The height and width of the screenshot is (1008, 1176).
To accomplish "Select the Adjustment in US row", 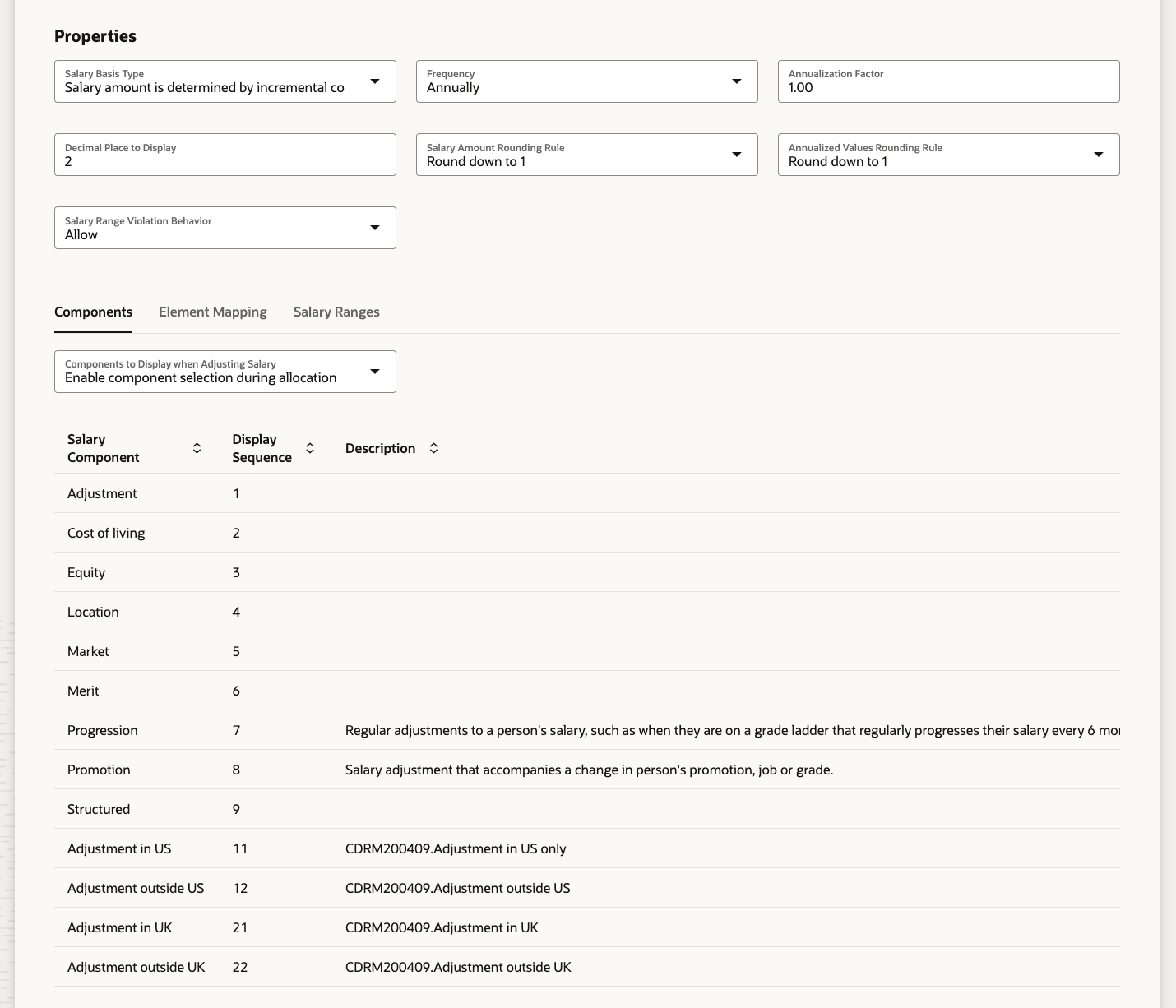I will [x=587, y=848].
